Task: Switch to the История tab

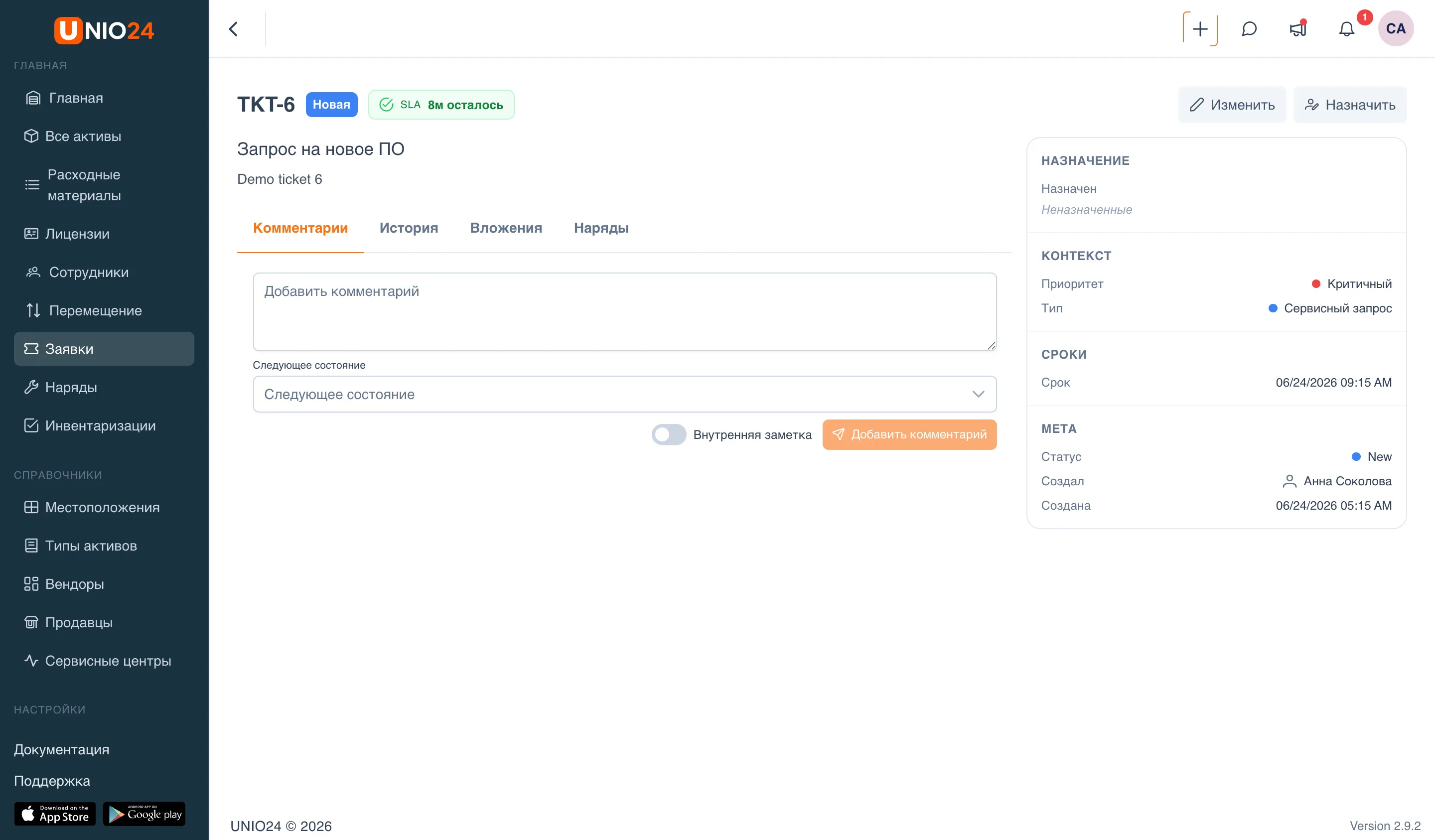Action: [x=409, y=228]
